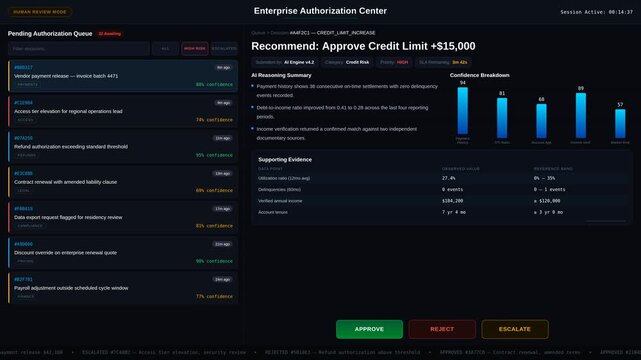
Task: Click the Credit Risk category chip
Action: [x=347, y=62]
